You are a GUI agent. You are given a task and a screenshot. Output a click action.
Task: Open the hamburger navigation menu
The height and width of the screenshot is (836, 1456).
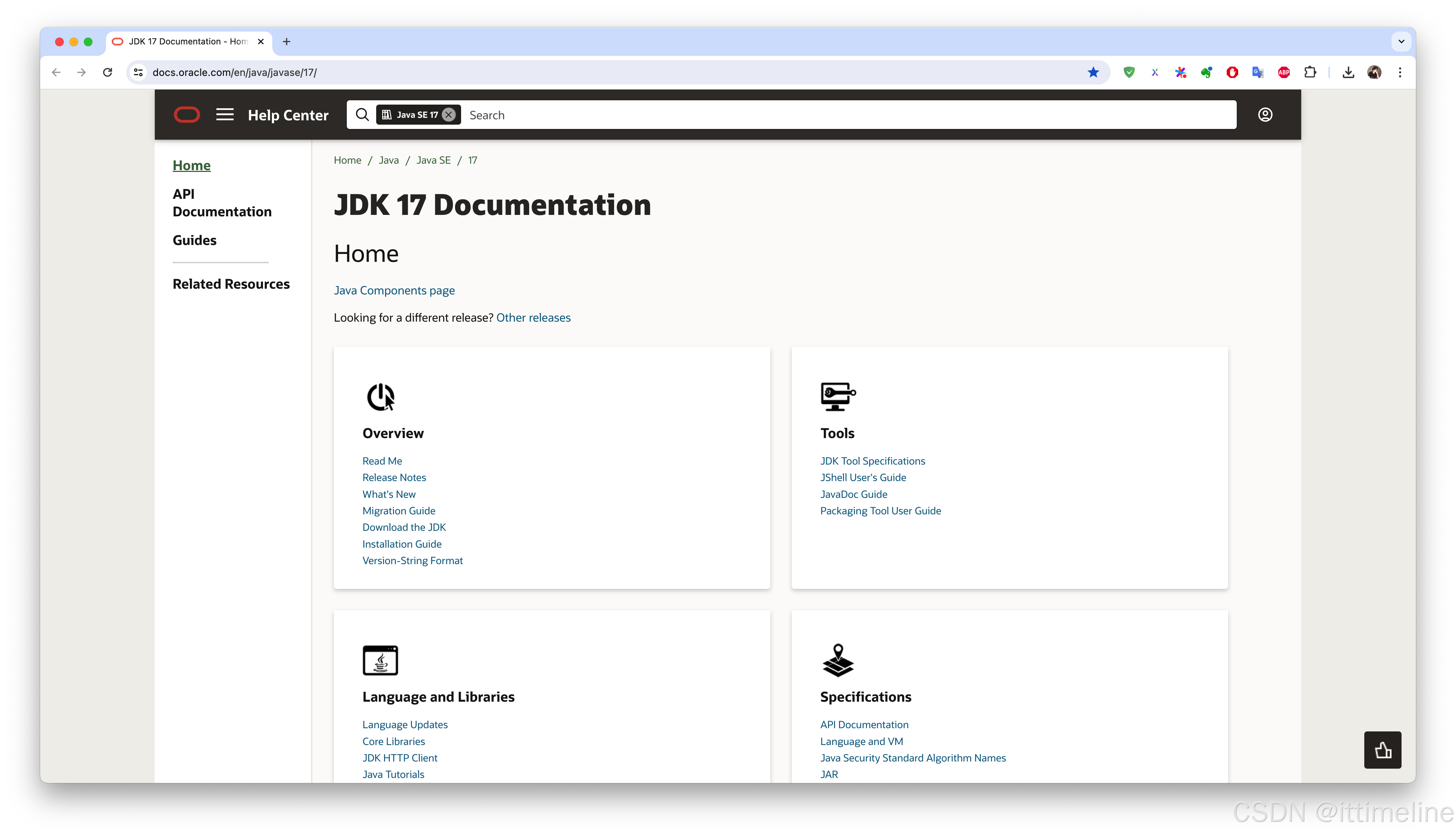click(x=225, y=115)
